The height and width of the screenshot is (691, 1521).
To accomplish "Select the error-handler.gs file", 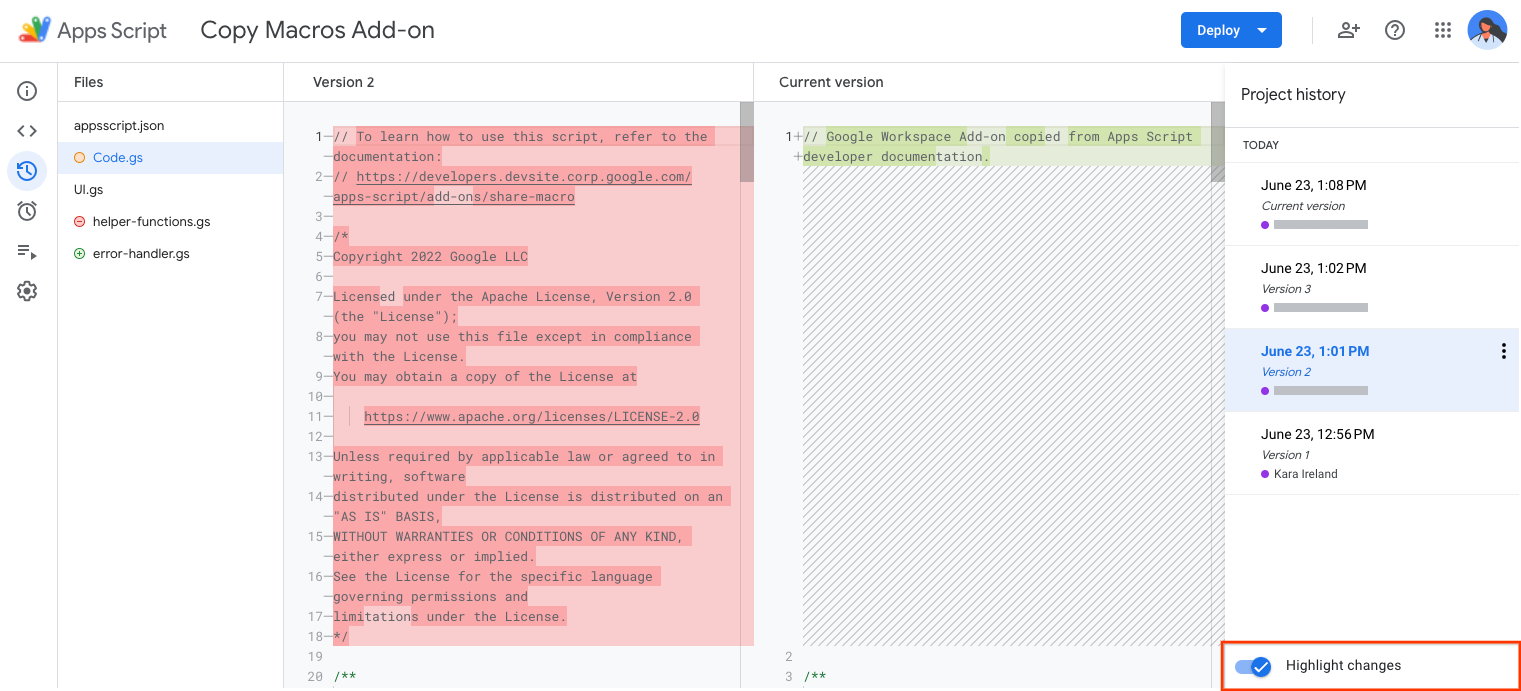I will pyautogui.click(x=141, y=254).
